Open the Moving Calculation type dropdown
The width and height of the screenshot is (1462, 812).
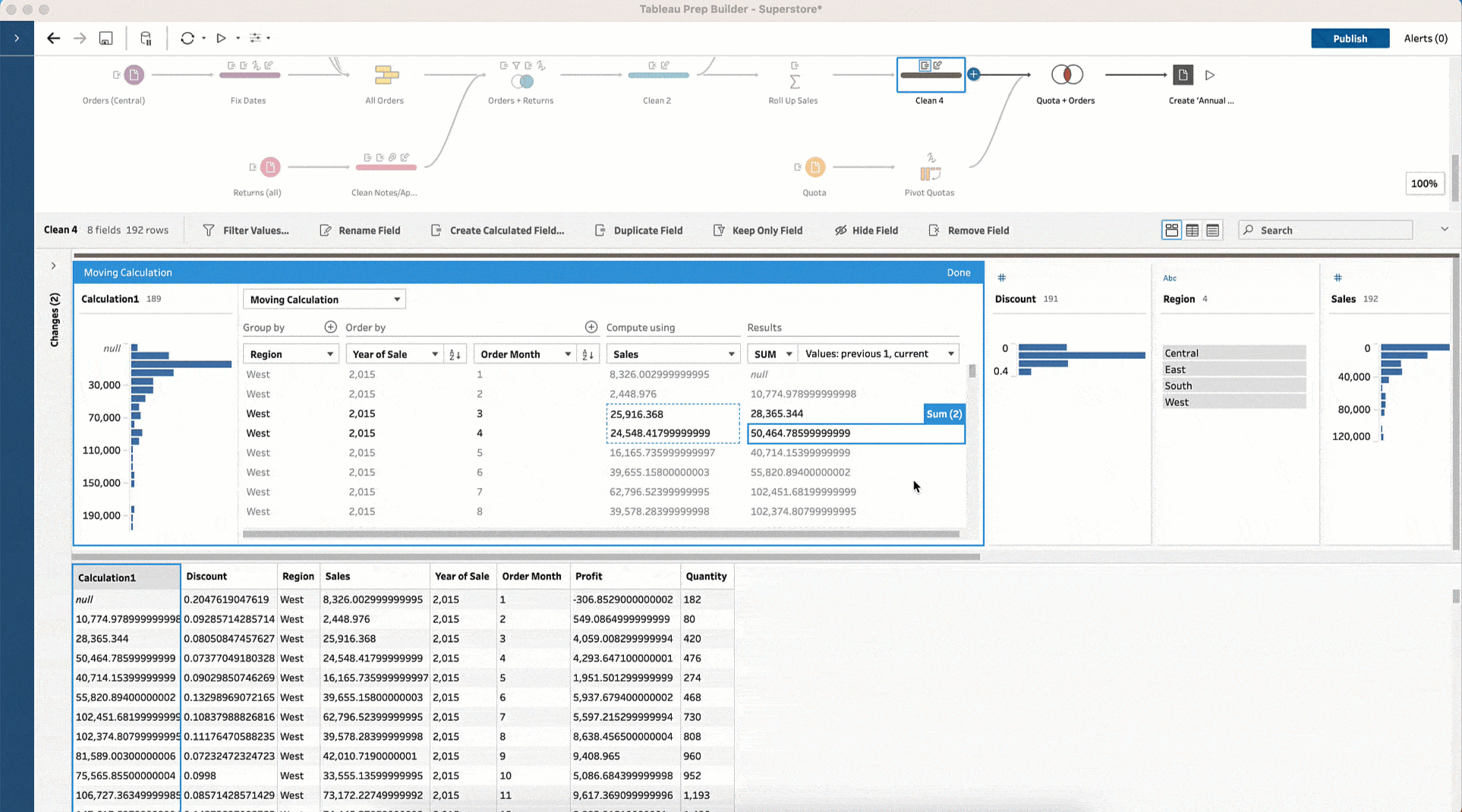324,300
